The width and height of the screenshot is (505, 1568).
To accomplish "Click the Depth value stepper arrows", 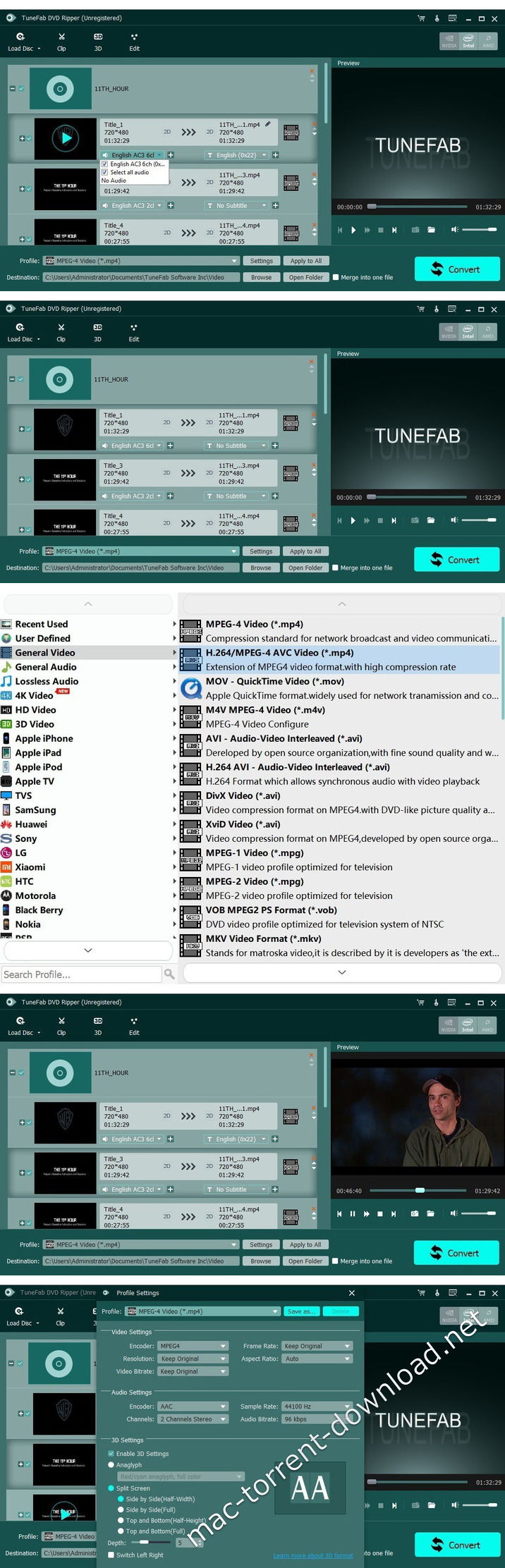I will [200, 1543].
